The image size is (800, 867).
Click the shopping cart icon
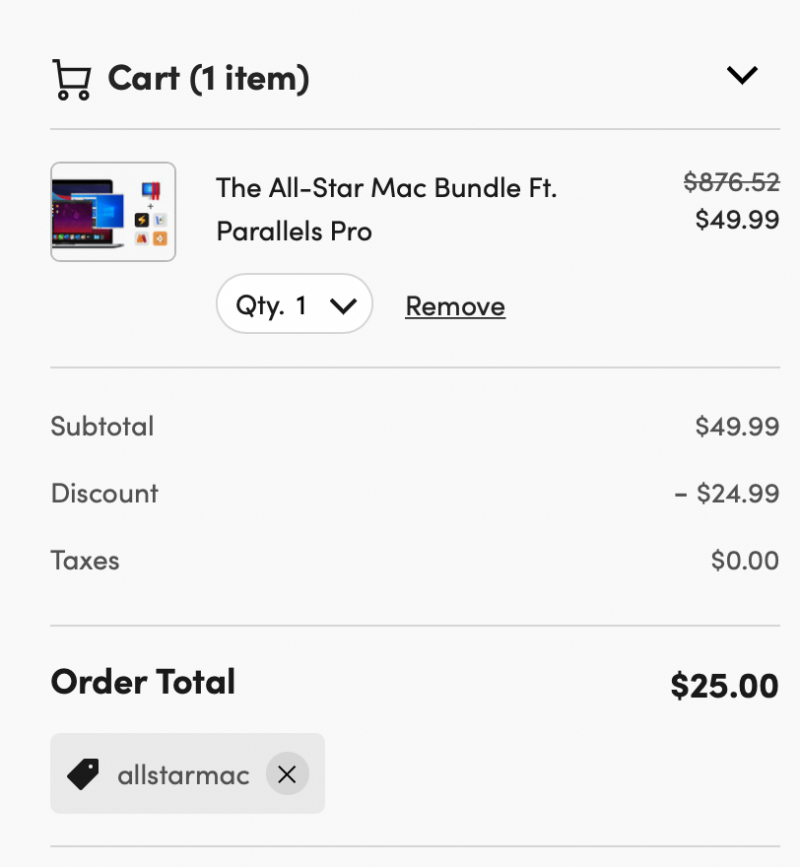tap(72, 80)
